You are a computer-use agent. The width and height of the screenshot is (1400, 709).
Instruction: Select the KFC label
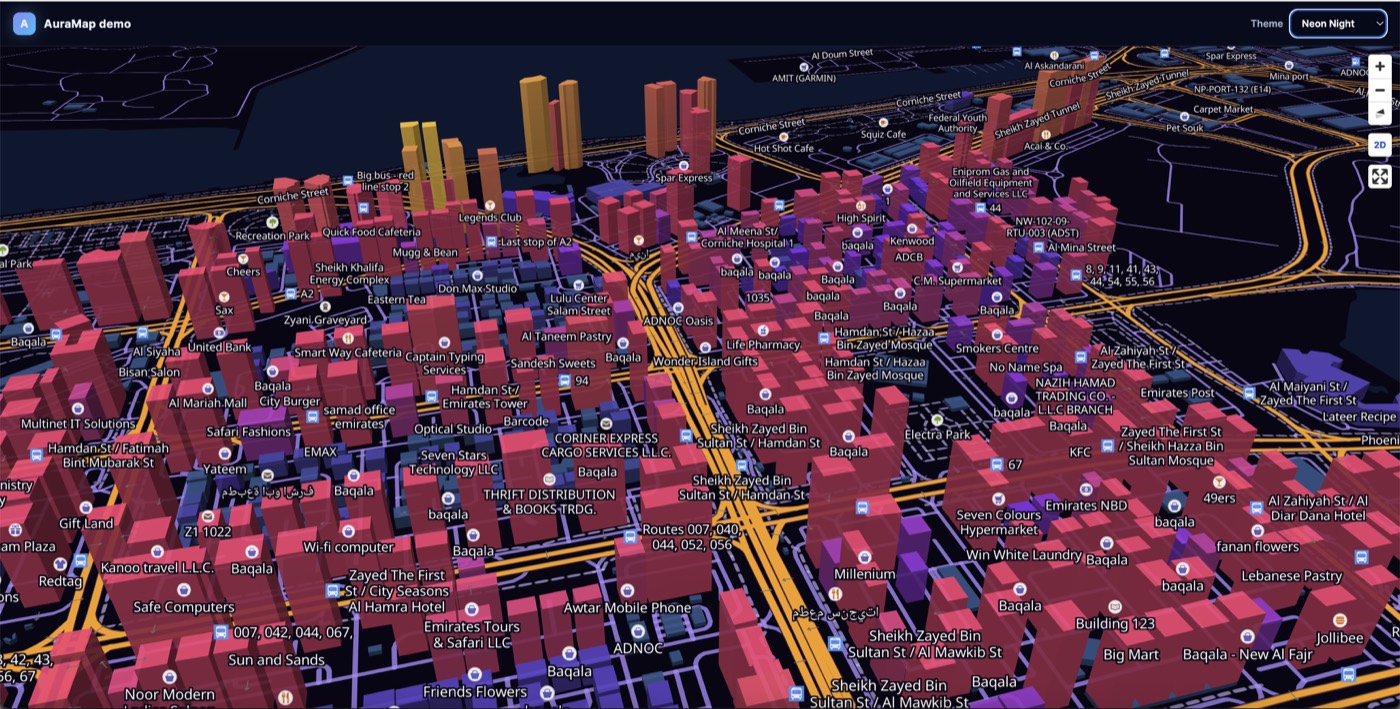point(1080,452)
